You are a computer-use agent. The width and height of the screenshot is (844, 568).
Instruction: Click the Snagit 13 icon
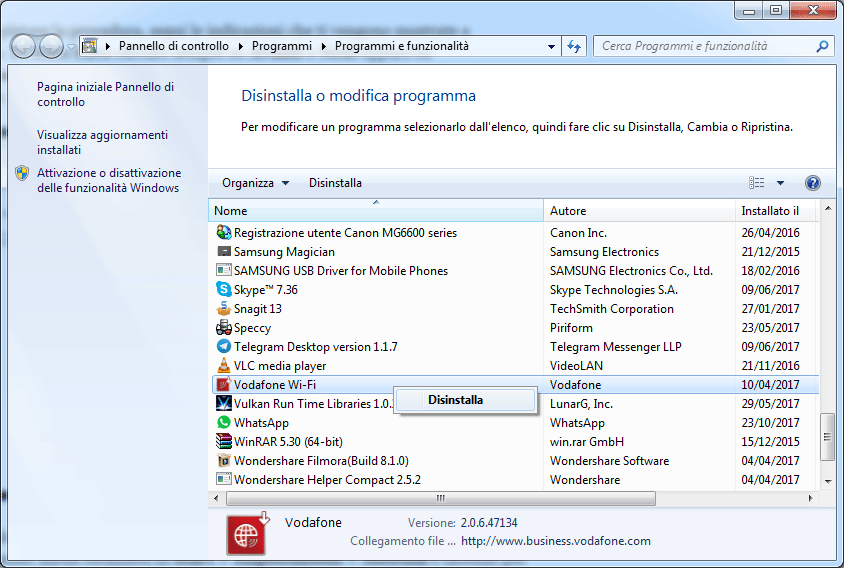pos(223,308)
